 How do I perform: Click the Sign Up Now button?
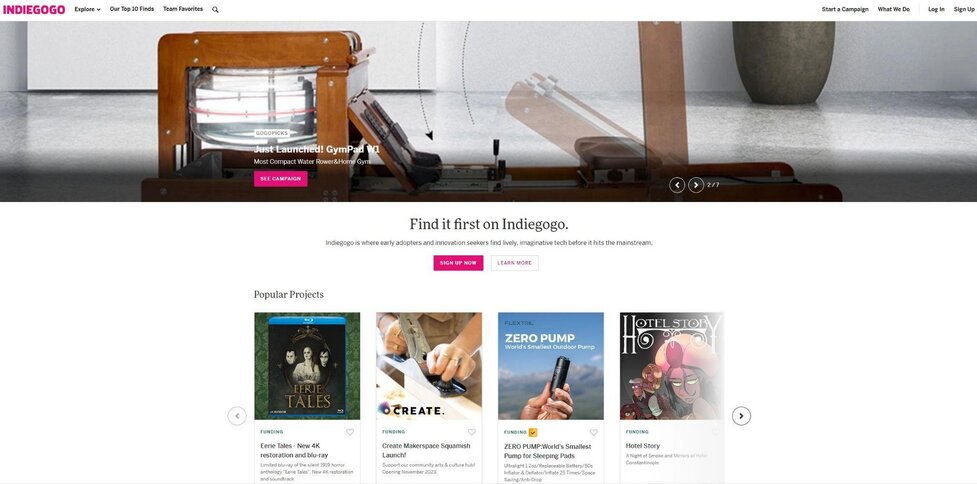458,263
